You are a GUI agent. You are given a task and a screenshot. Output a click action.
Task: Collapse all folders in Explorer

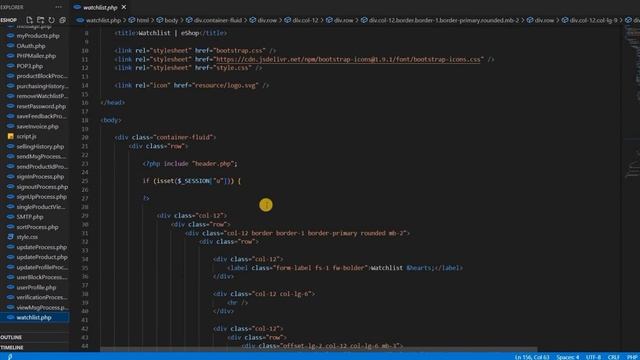click(x=62, y=20)
